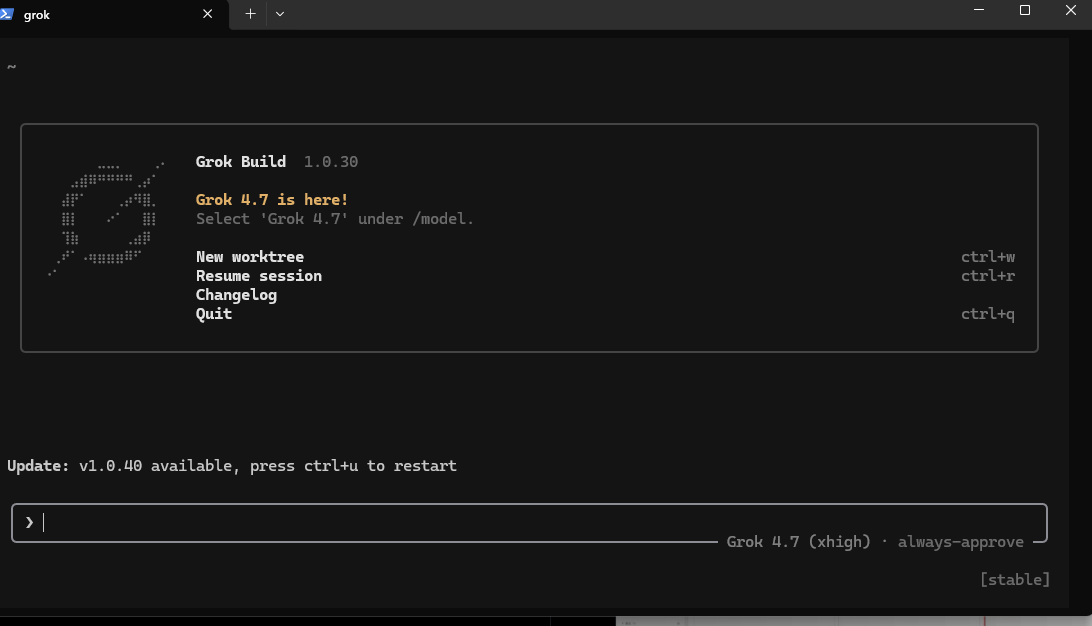Close the grok tab

click(208, 14)
